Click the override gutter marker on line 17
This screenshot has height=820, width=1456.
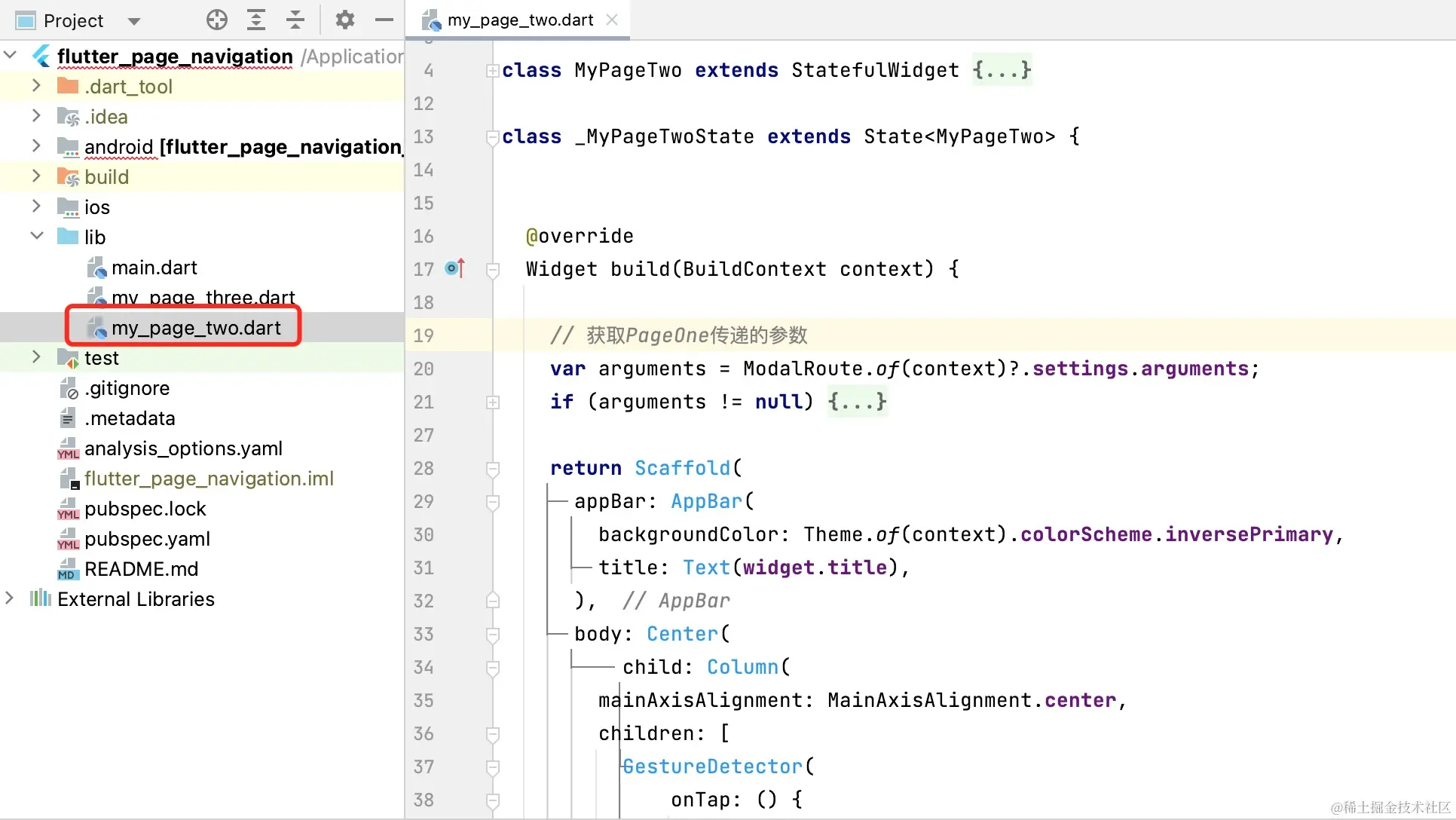tap(454, 268)
